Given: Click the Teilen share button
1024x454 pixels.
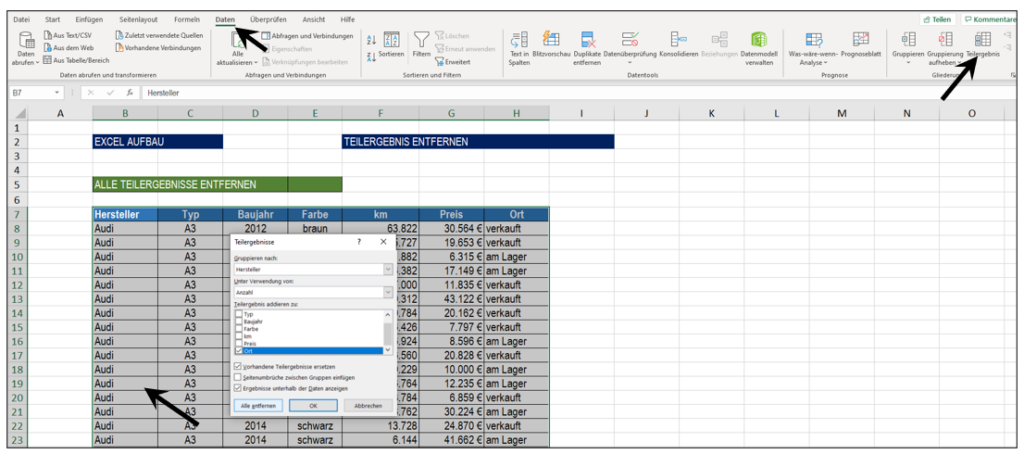Looking at the screenshot, I should (937, 20).
